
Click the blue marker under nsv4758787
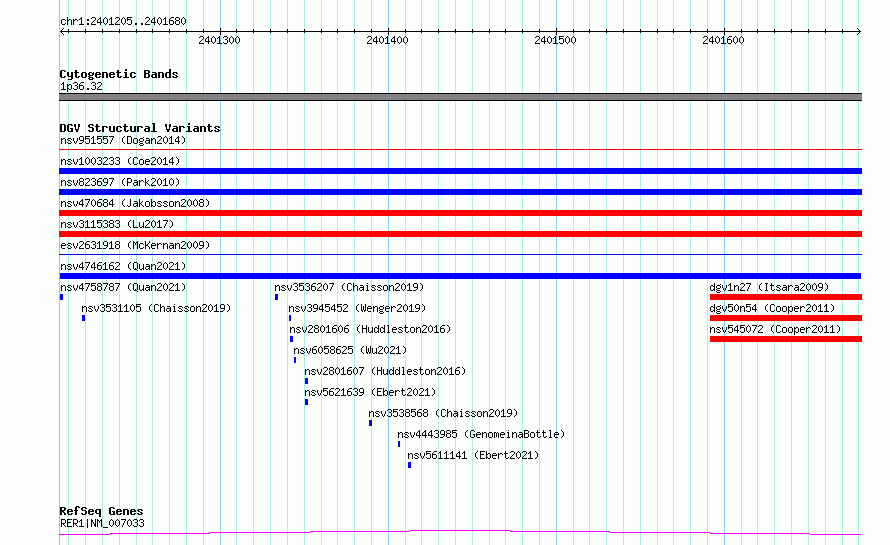[x=61, y=297]
